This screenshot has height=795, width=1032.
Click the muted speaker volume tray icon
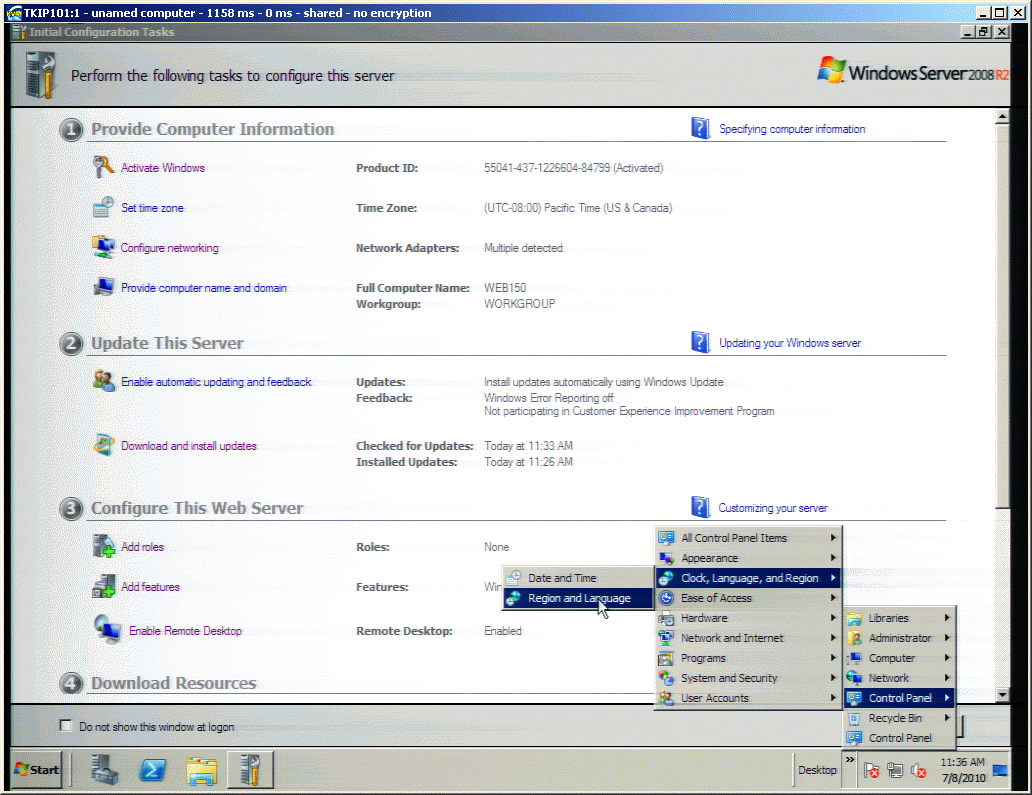coord(919,770)
